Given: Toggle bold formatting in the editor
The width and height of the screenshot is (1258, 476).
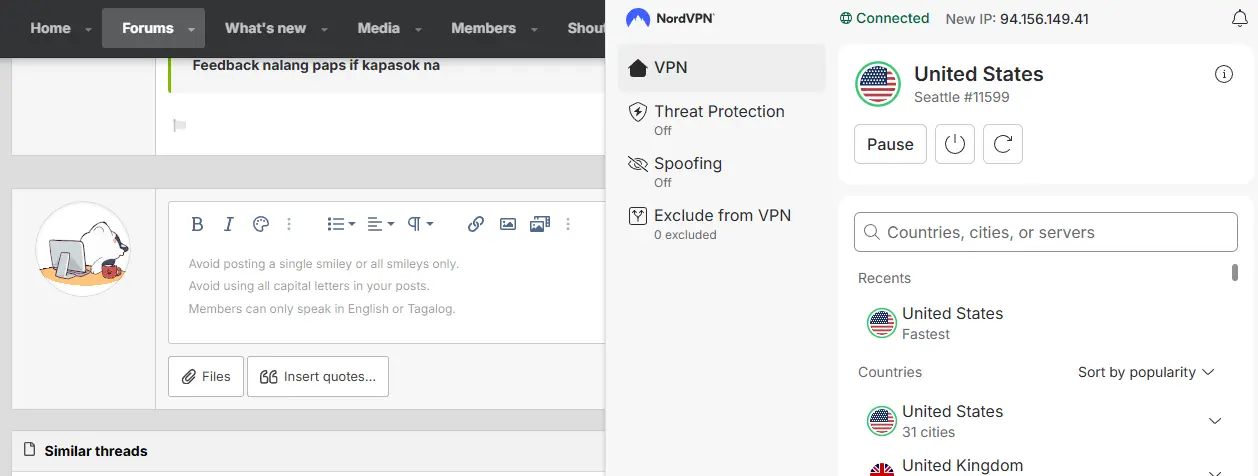Looking at the screenshot, I should pos(197,224).
